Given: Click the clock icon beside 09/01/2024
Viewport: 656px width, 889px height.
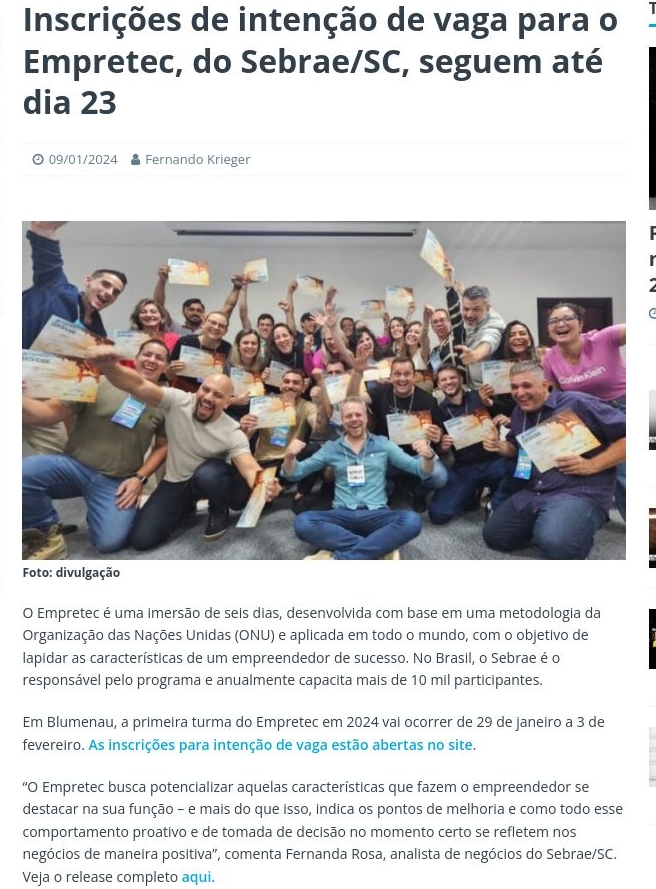Looking at the screenshot, I should pyautogui.click(x=37, y=159).
